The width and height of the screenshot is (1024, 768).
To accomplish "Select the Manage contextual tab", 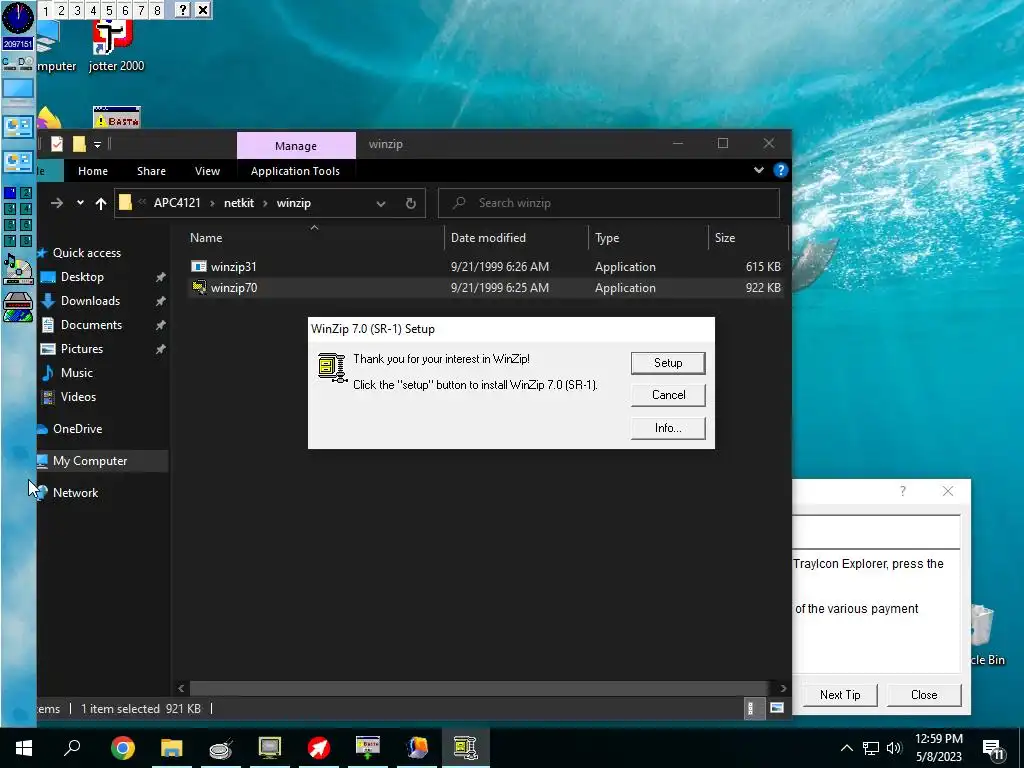I will (296, 146).
